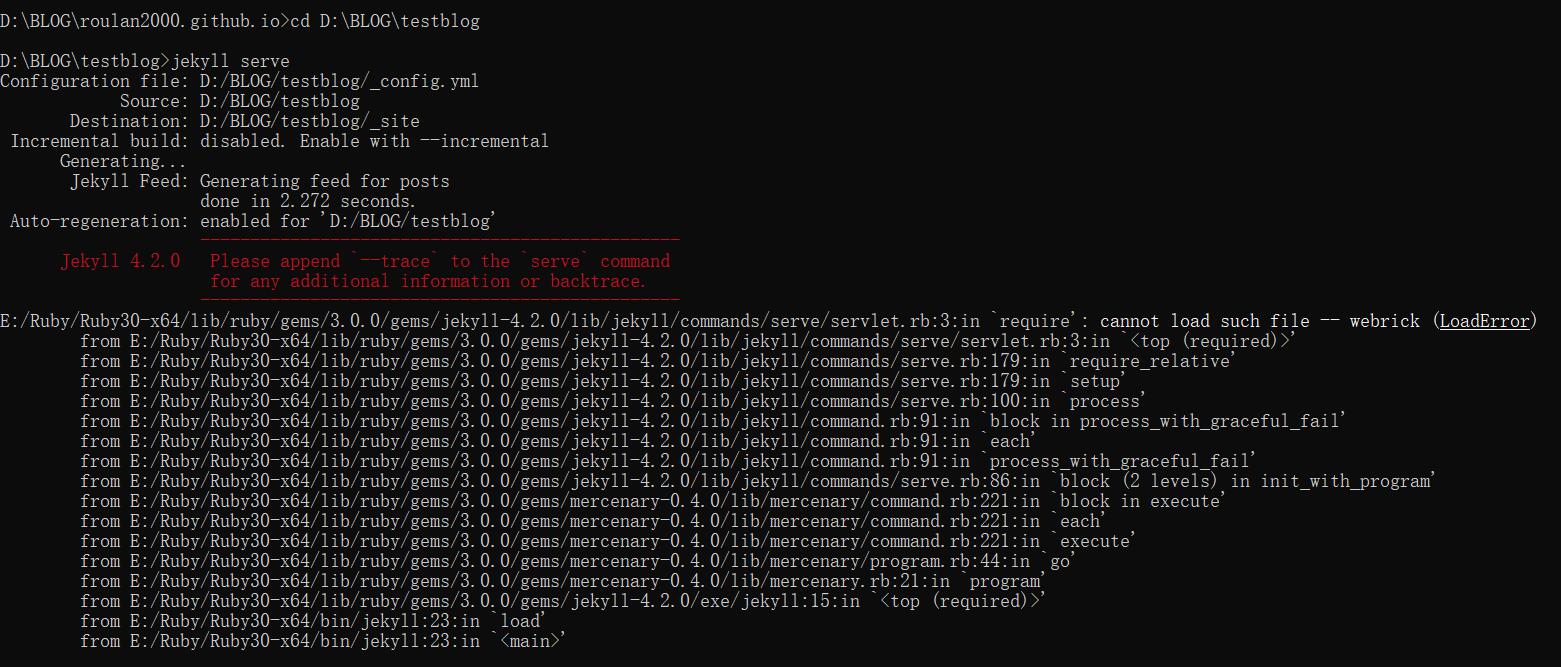Click the 'require_relative' stack trace line
Screen dimensions: 1561x667
tap(658, 361)
